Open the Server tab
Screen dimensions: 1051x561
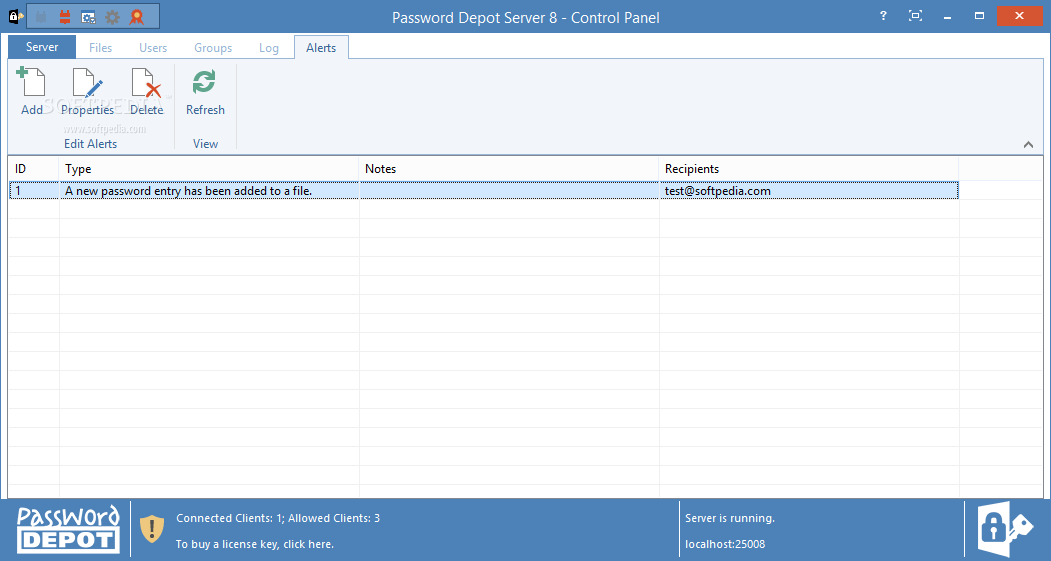42,47
